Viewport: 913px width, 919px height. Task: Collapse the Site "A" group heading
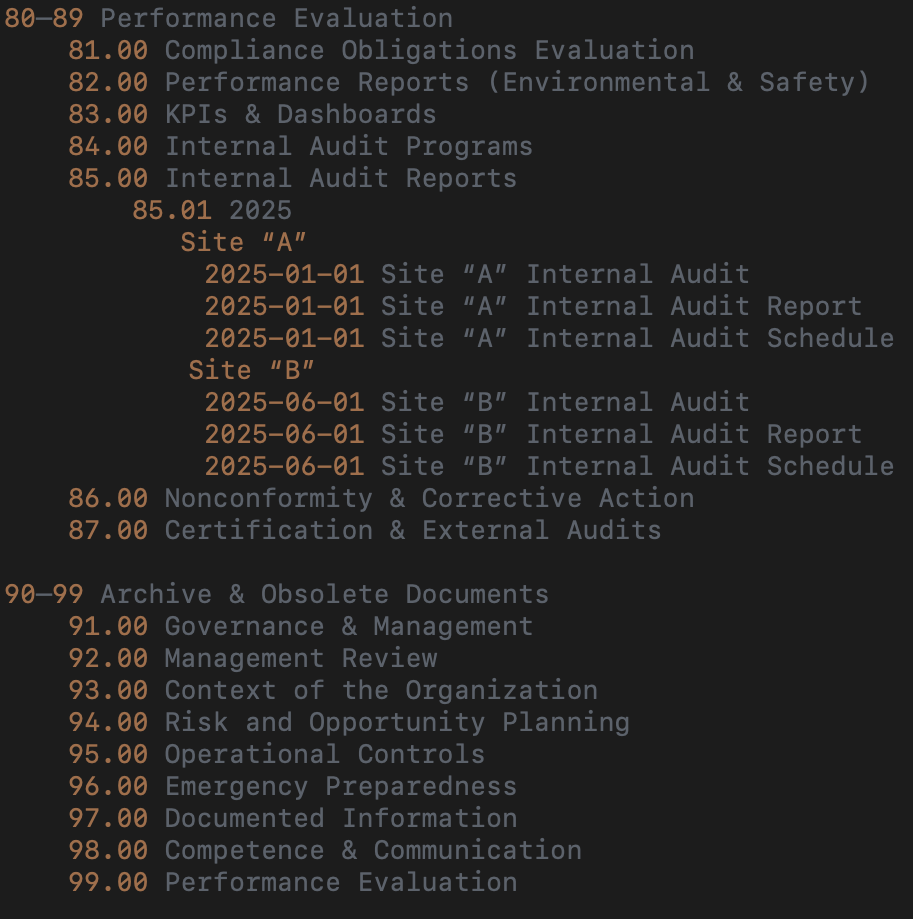tap(243, 242)
